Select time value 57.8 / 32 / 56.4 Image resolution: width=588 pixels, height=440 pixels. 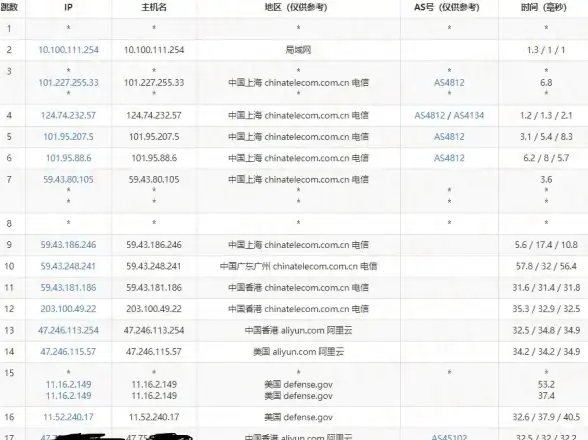546,266
